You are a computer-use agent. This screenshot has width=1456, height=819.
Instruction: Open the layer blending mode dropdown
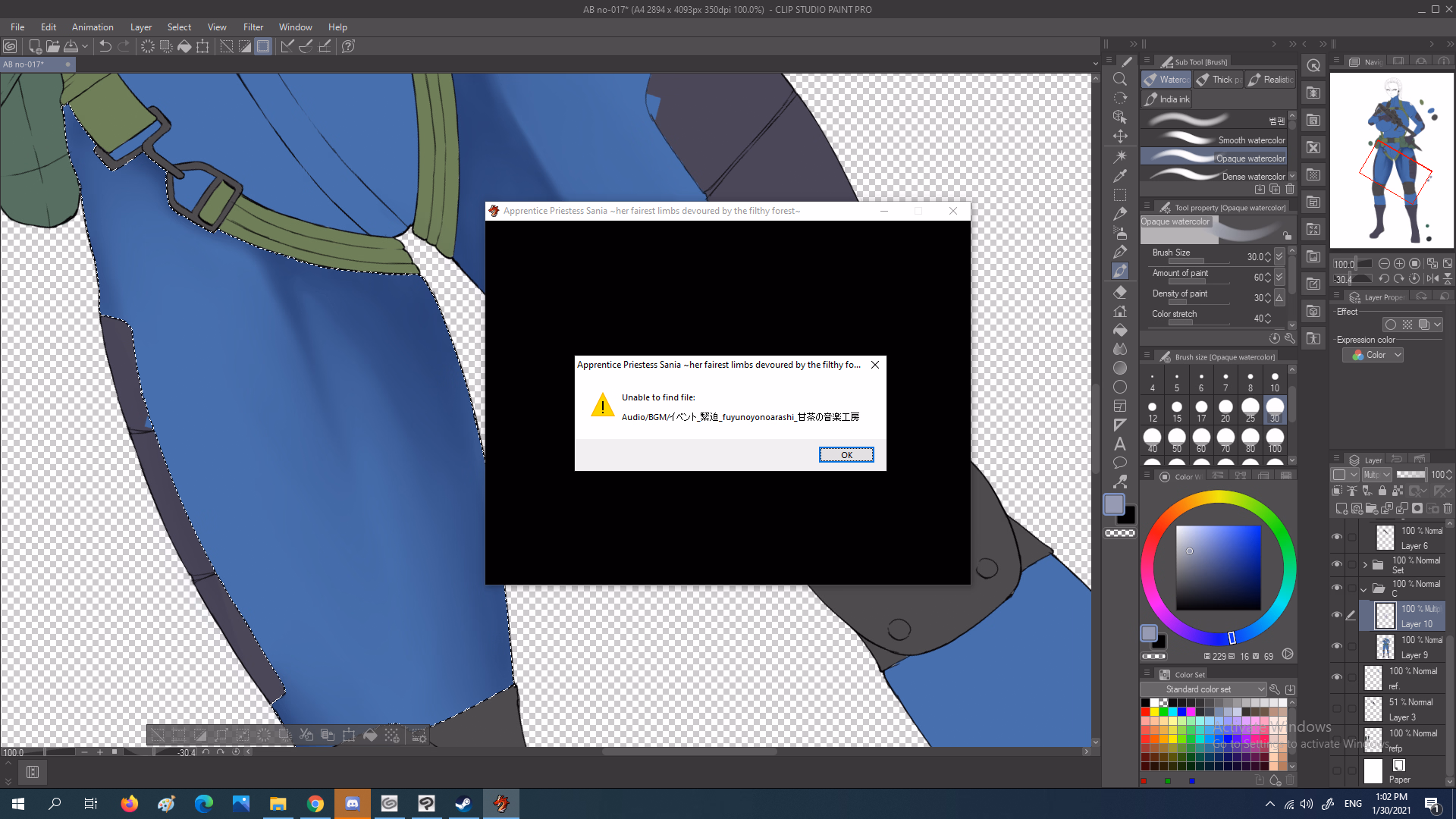tap(1376, 475)
